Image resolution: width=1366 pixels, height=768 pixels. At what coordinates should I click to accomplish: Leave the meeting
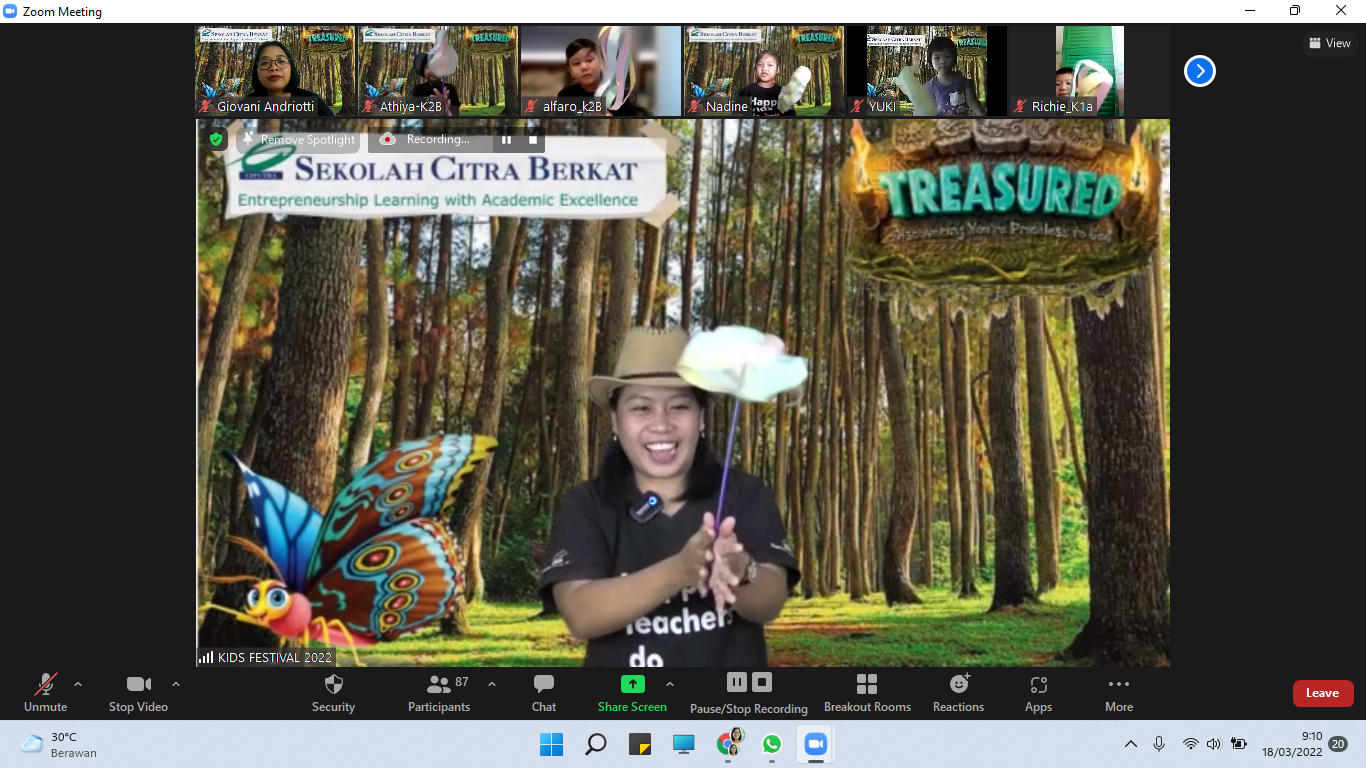point(1322,693)
